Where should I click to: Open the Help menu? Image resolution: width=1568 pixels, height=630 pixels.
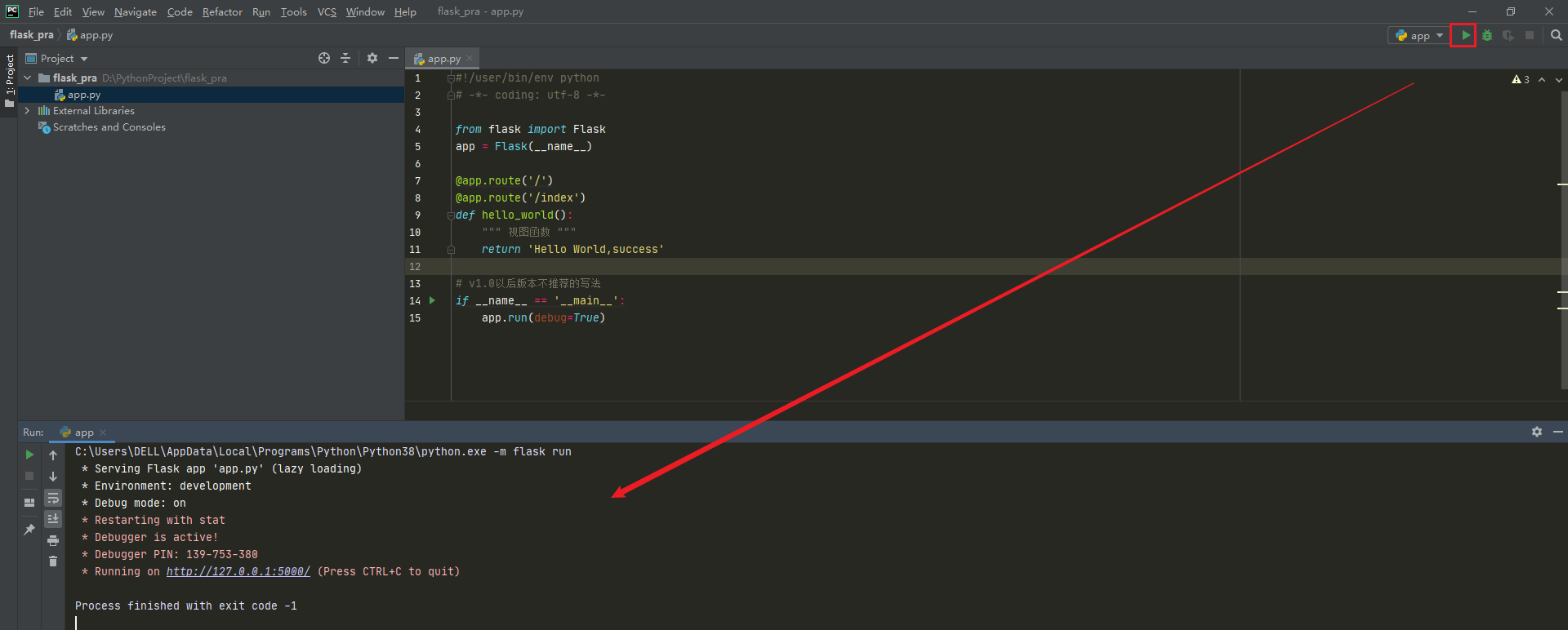405,11
